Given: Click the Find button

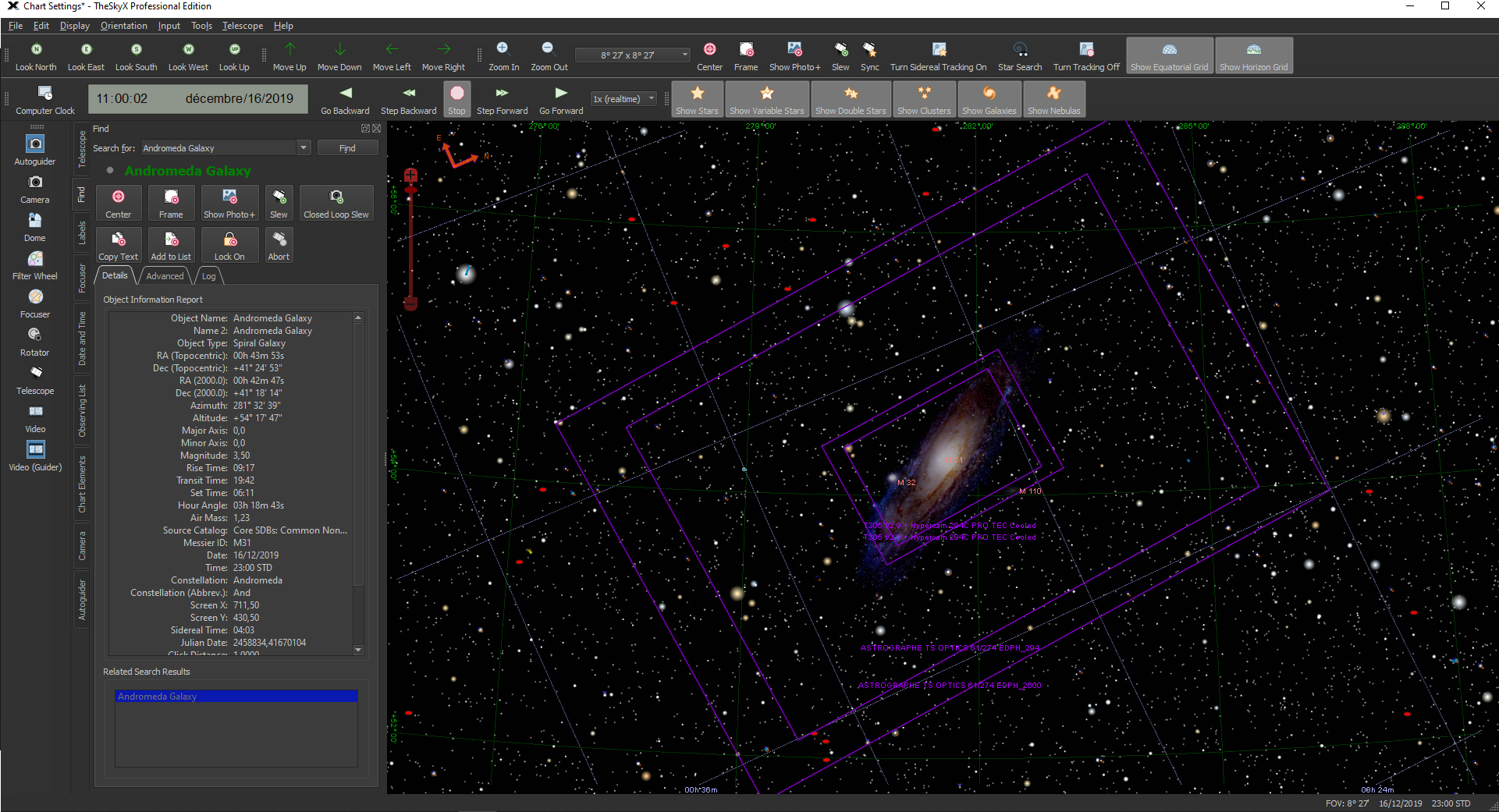Looking at the screenshot, I should (347, 148).
